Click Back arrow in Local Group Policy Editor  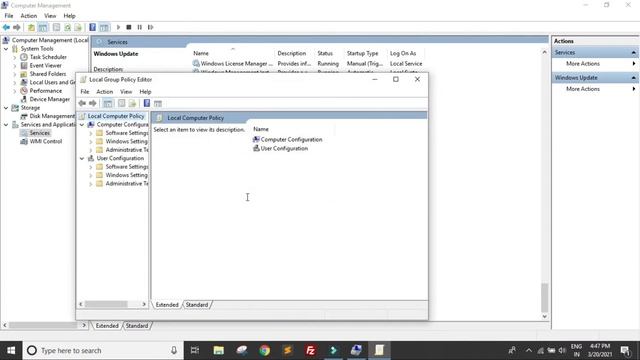pyautogui.click(x=82, y=103)
